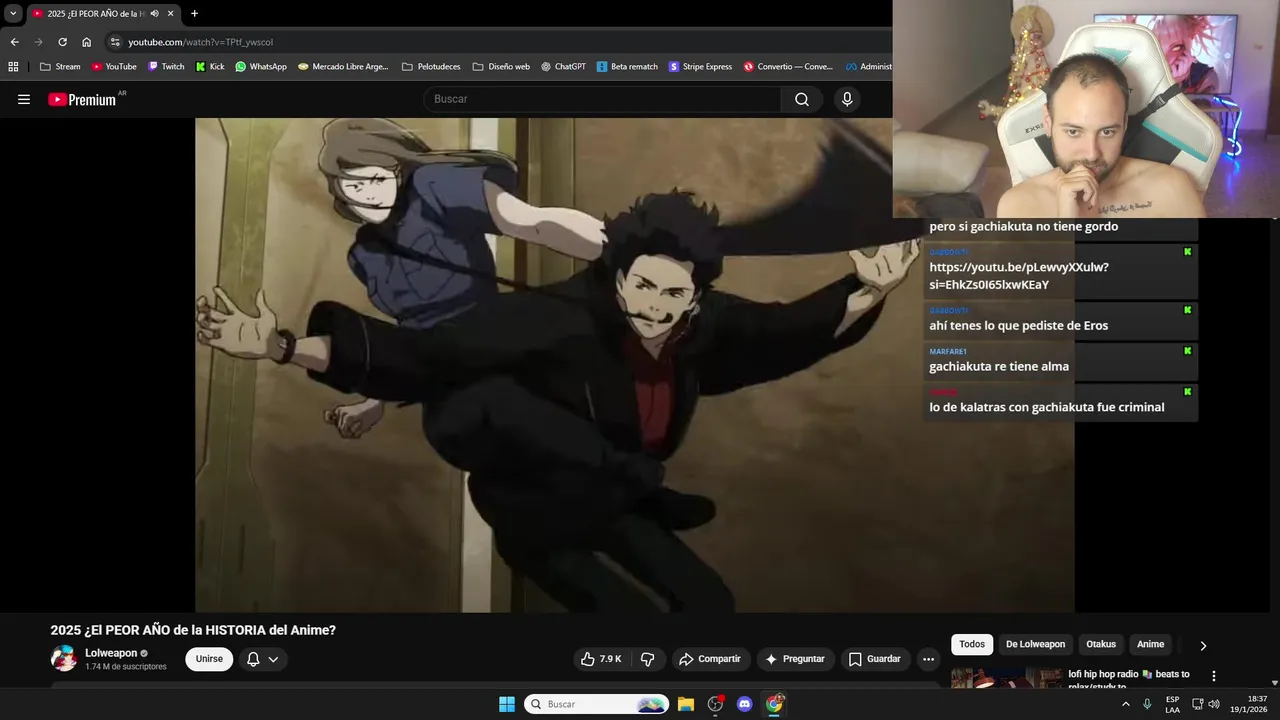Image resolution: width=1280 pixels, height=720 pixels.
Task: Focus Windows taskbar Buscar search box
Action: pyautogui.click(x=597, y=704)
